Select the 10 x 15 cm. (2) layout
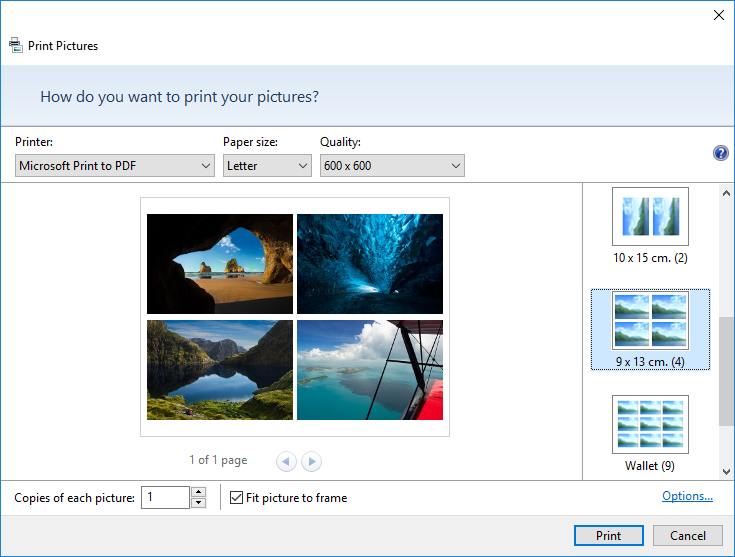 click(650, 226)
